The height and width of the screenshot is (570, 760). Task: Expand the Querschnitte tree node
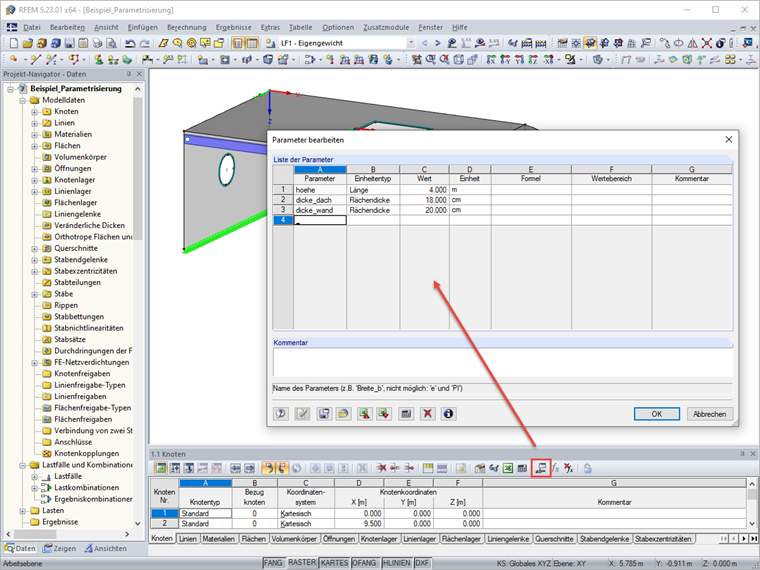click(34, 249)
